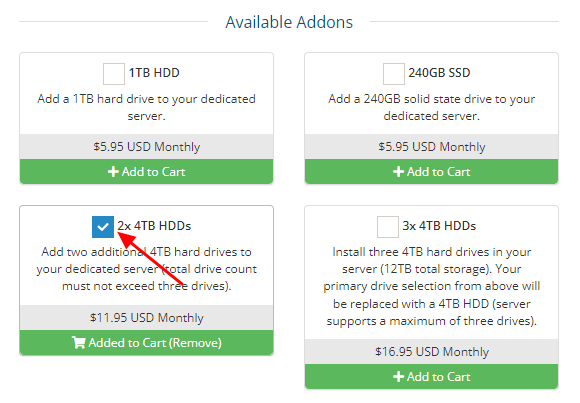Click the Available Addons heading
Image resolution: width=580 pixels, height=403 pixels.
pyautogui.click(x=289, y=22)
